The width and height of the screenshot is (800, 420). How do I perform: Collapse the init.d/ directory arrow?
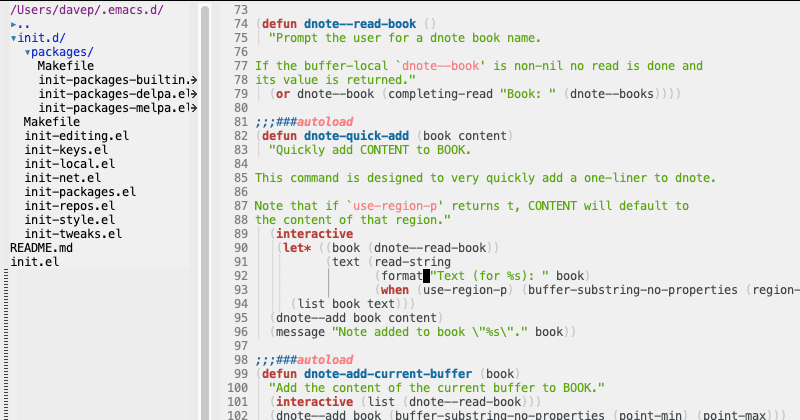tap(14, 38)
